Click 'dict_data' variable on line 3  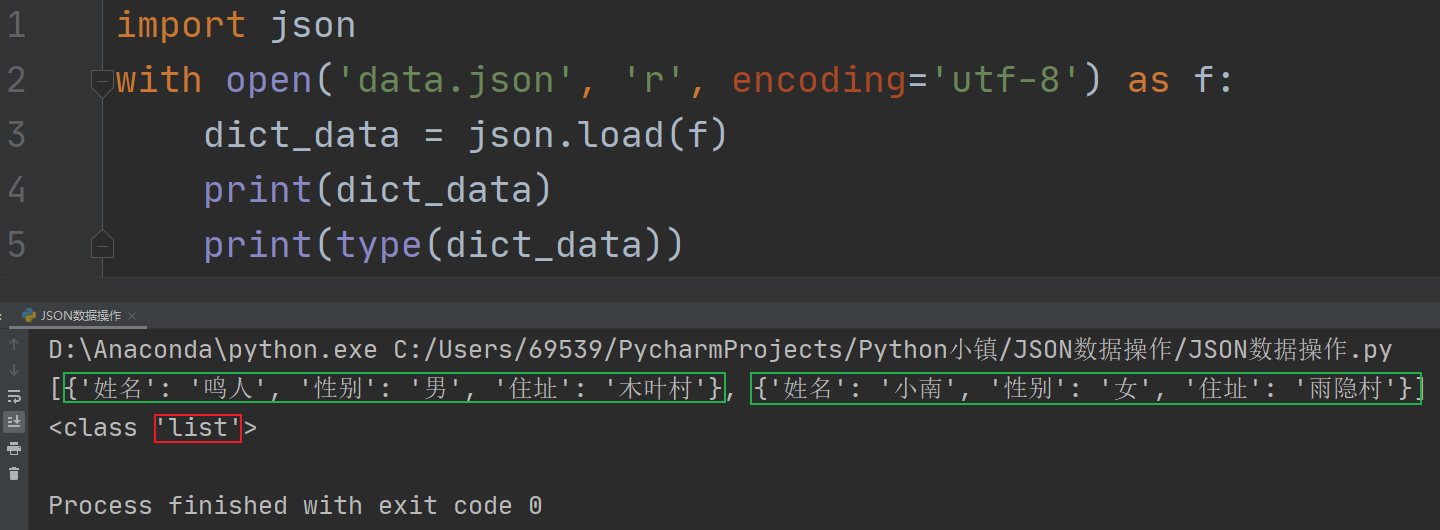click(x=302, y=135)
